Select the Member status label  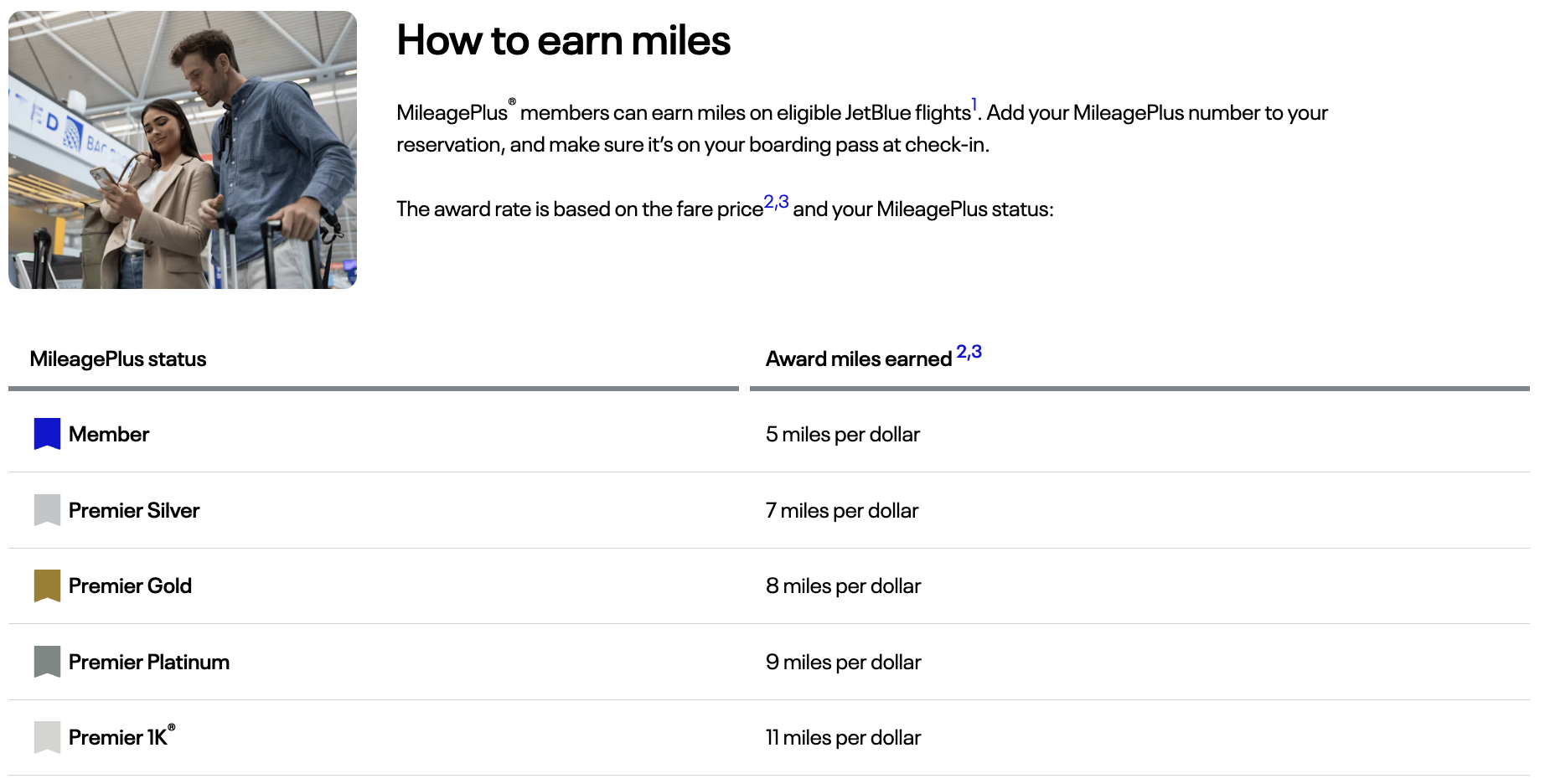(109, 434)
